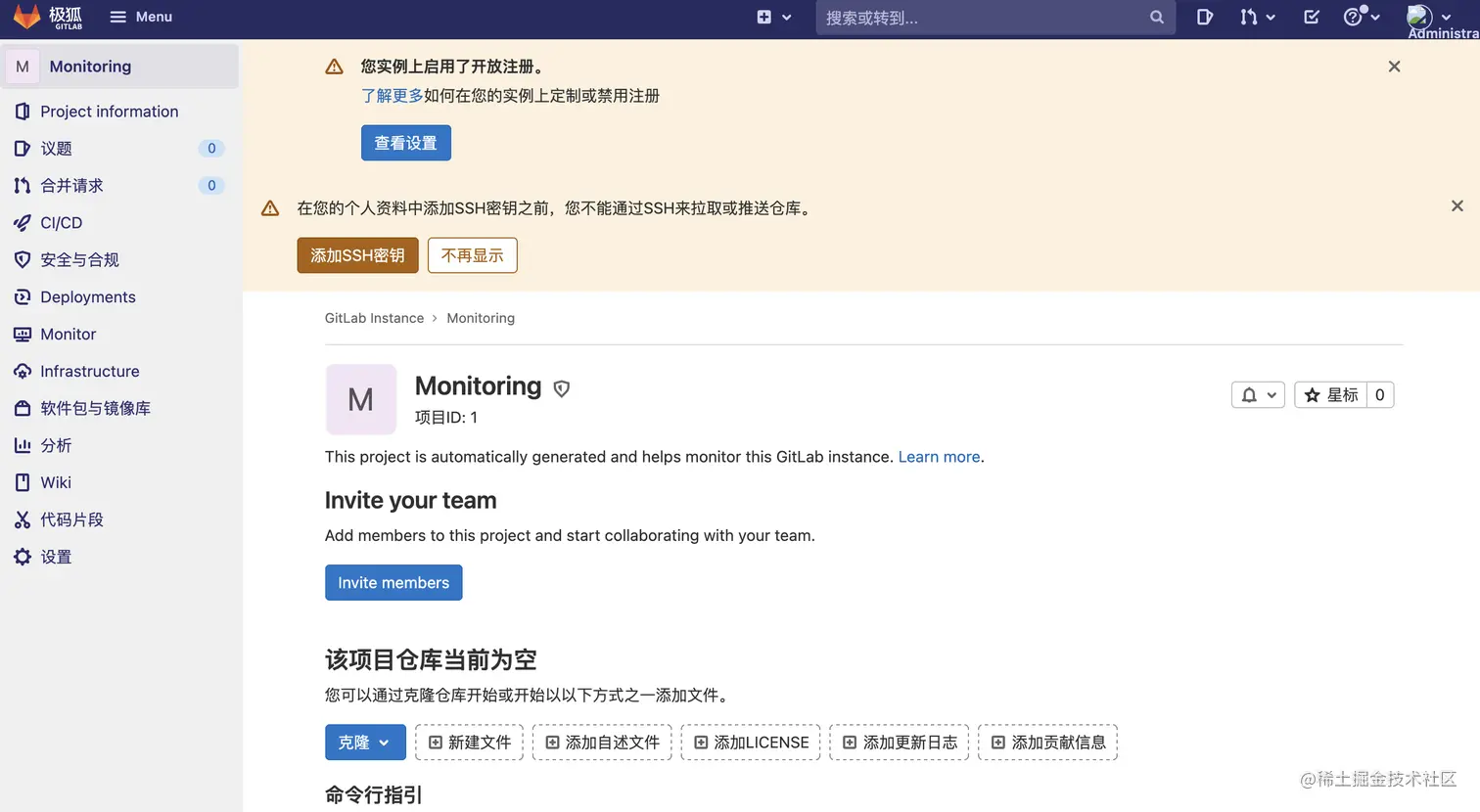Click the 软件包与镜像库 package icon

point(23,409)
